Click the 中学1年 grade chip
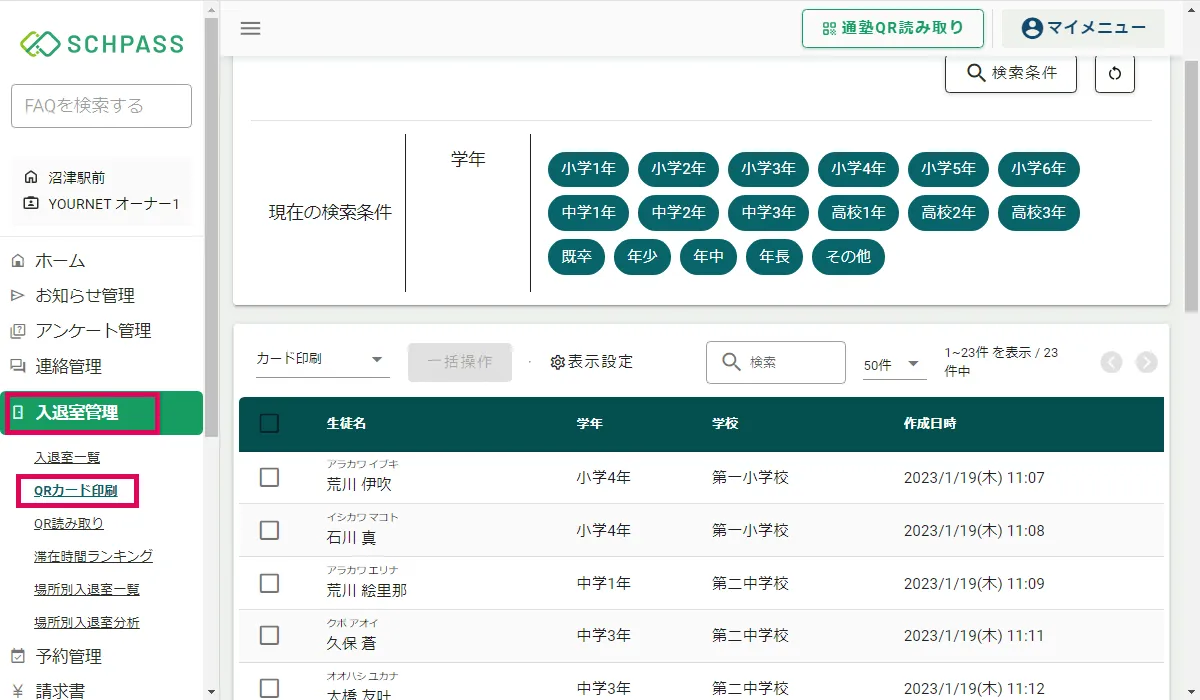 tap(588, 213)
